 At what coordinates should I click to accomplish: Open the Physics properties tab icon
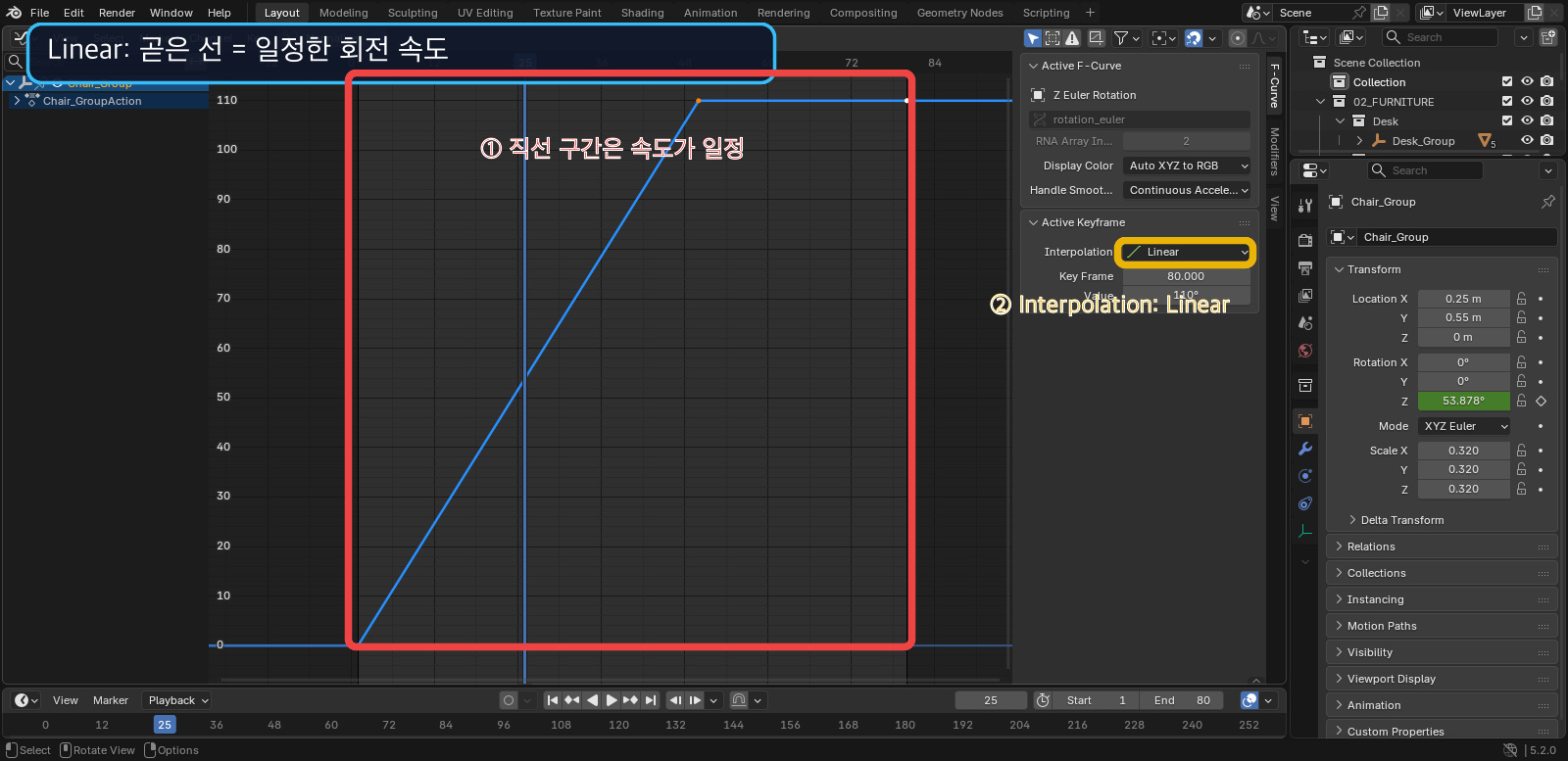coord(1305,476)
